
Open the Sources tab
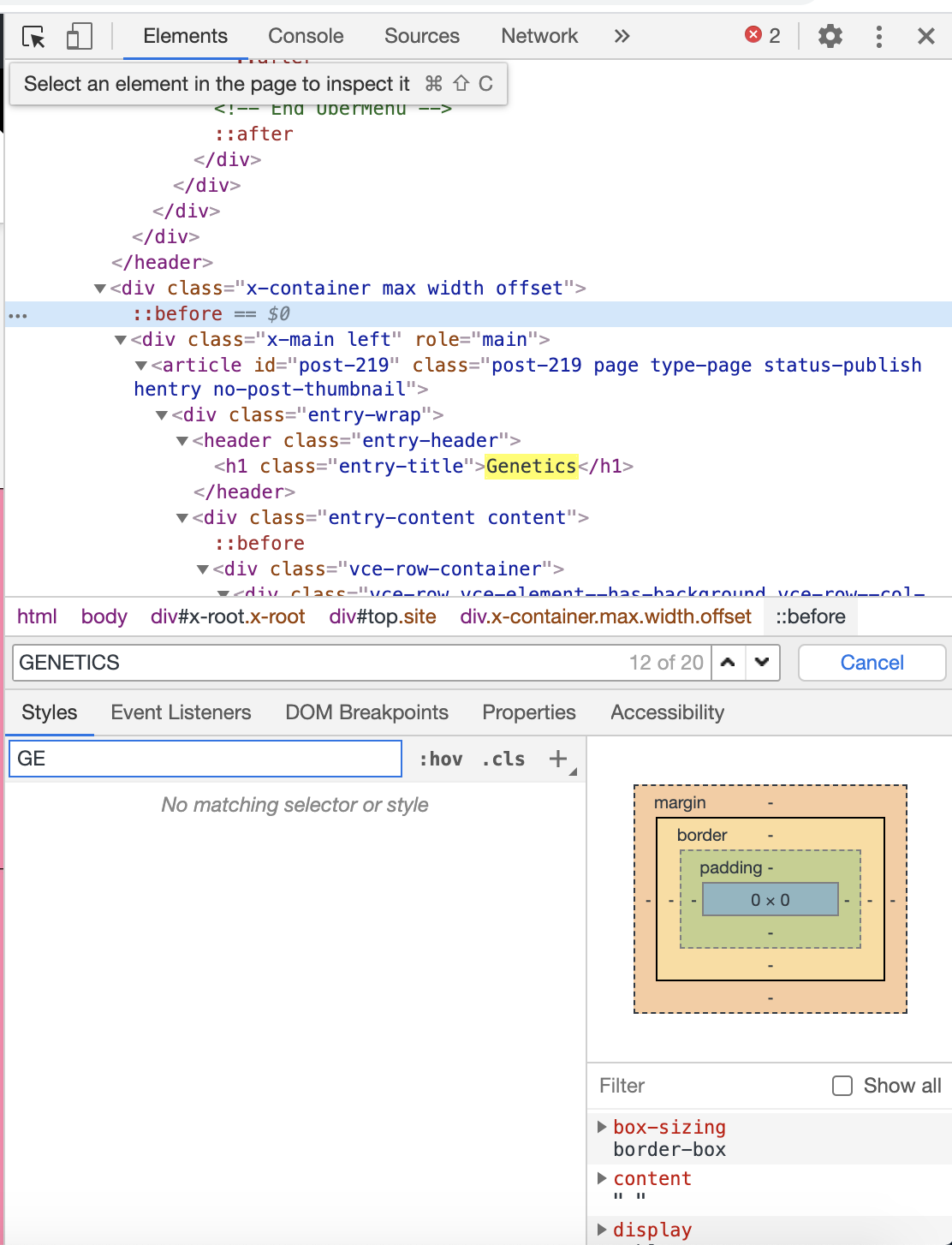tap(422, 36)
